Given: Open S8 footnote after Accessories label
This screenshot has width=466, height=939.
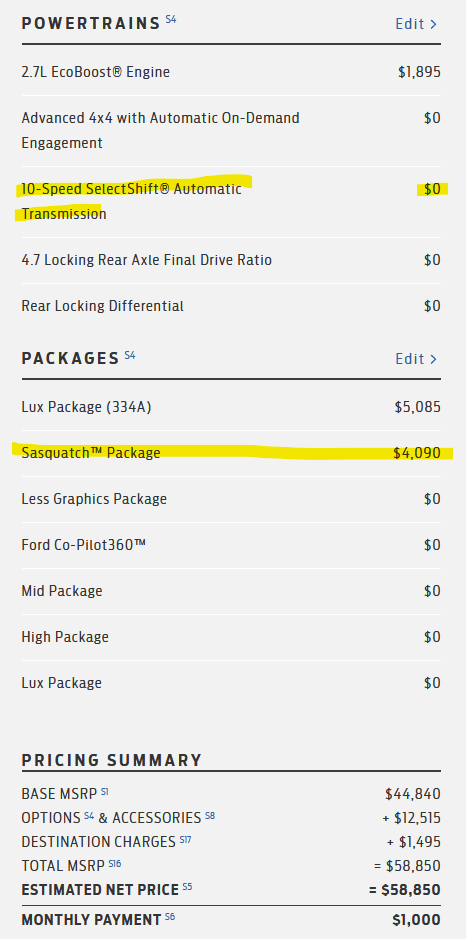Looking at the screenshot, I should click(x=210, y=815).
